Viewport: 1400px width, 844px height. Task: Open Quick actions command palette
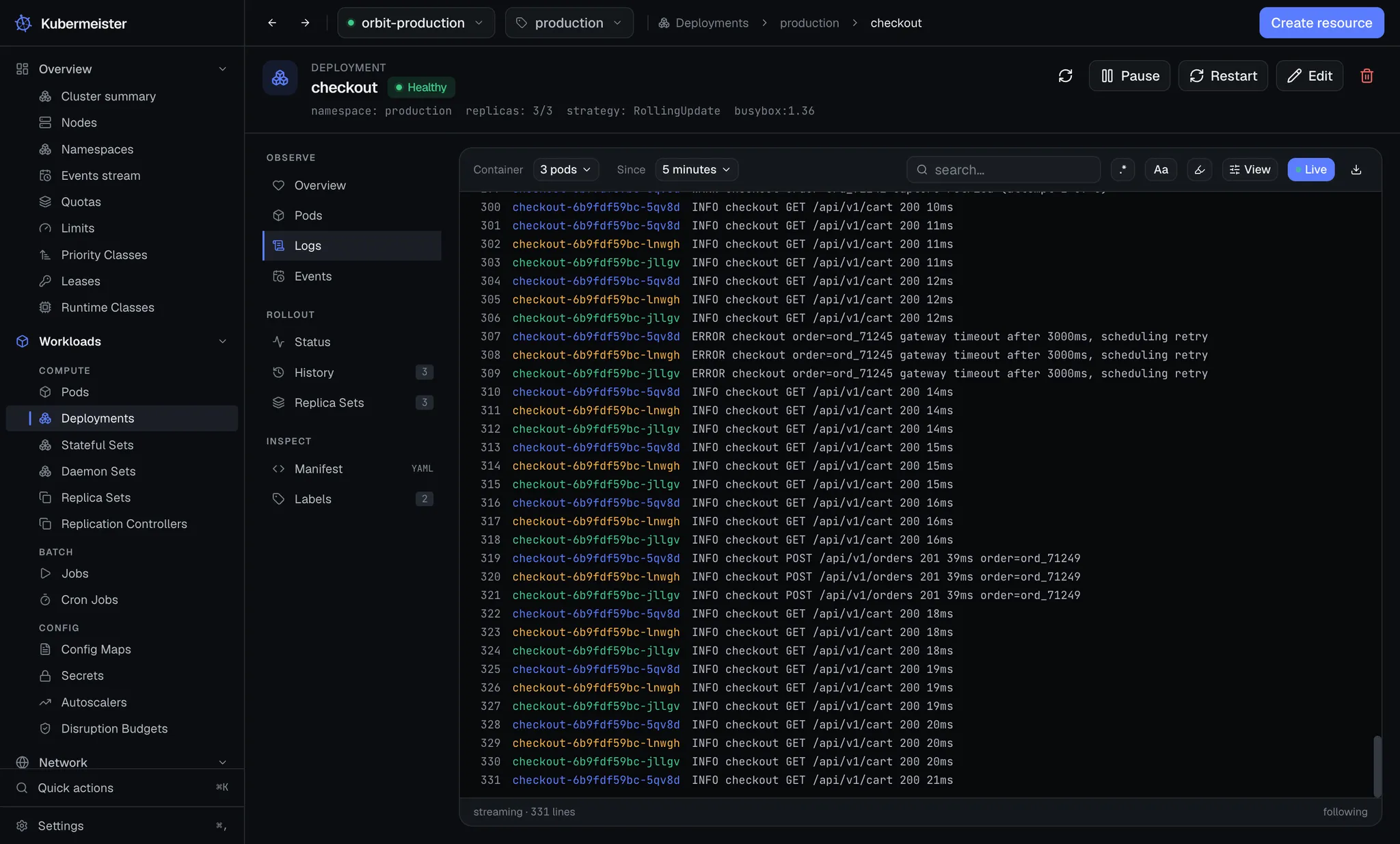point(122,788)
